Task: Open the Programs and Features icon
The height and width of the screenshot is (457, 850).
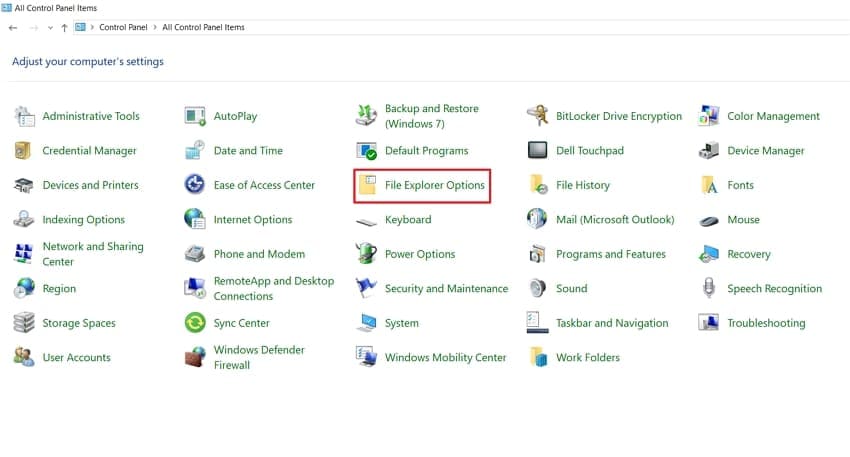Action: coord(537,254)
